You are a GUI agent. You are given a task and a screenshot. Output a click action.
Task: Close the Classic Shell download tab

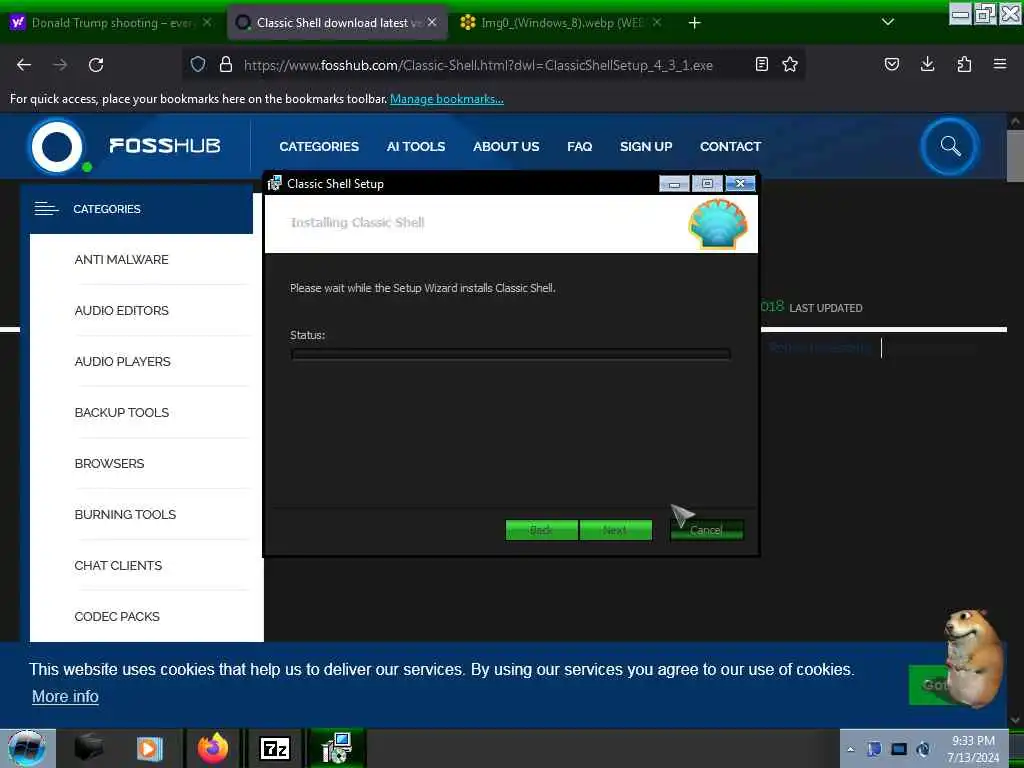tap(432, 22)
